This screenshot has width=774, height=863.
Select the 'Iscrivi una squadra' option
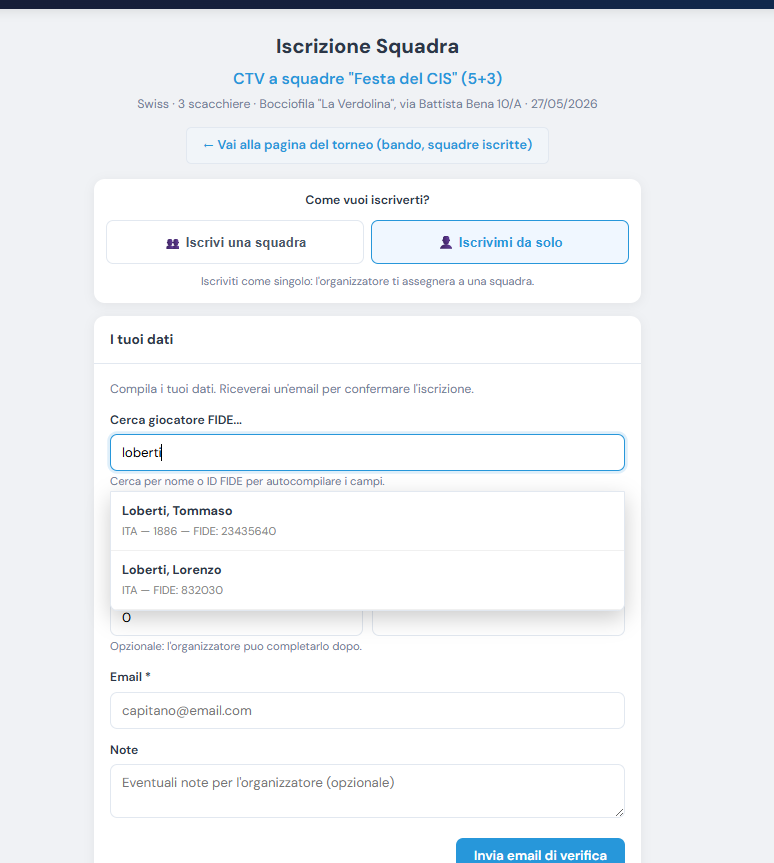coord(235,242)
